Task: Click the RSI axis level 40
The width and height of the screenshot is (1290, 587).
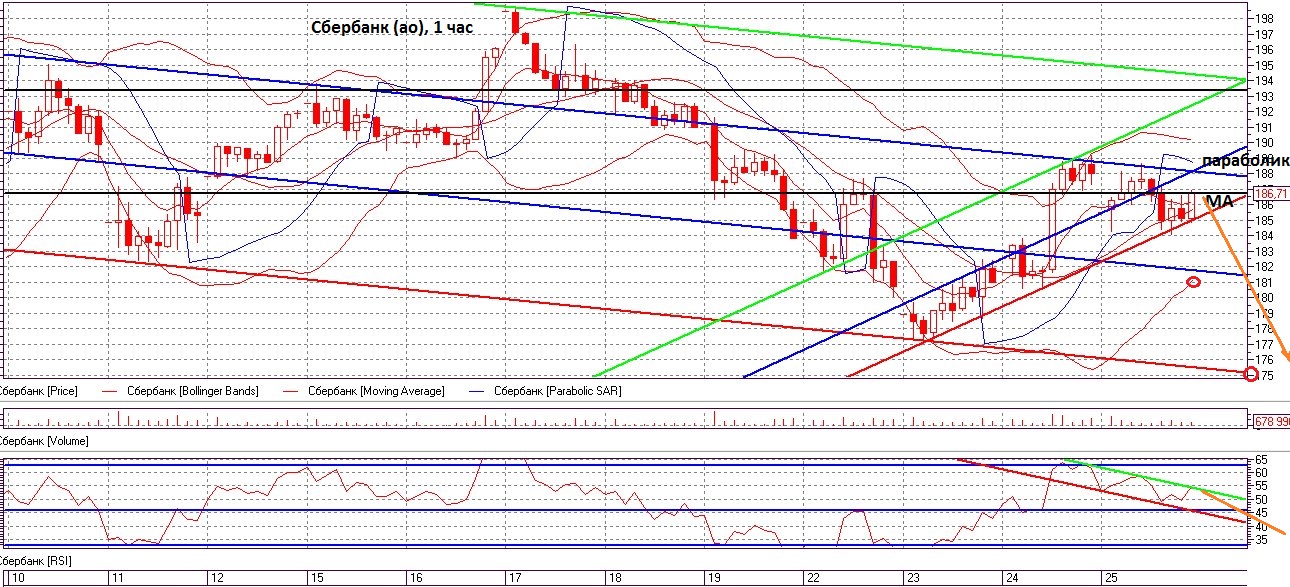Action: point(1262,526)
